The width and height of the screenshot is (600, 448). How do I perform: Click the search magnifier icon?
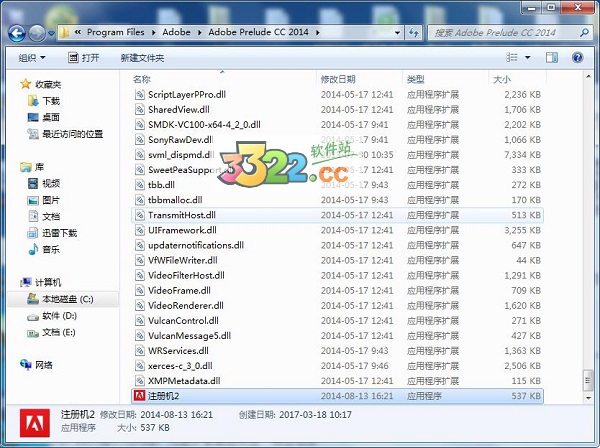(x=584, y=33)
